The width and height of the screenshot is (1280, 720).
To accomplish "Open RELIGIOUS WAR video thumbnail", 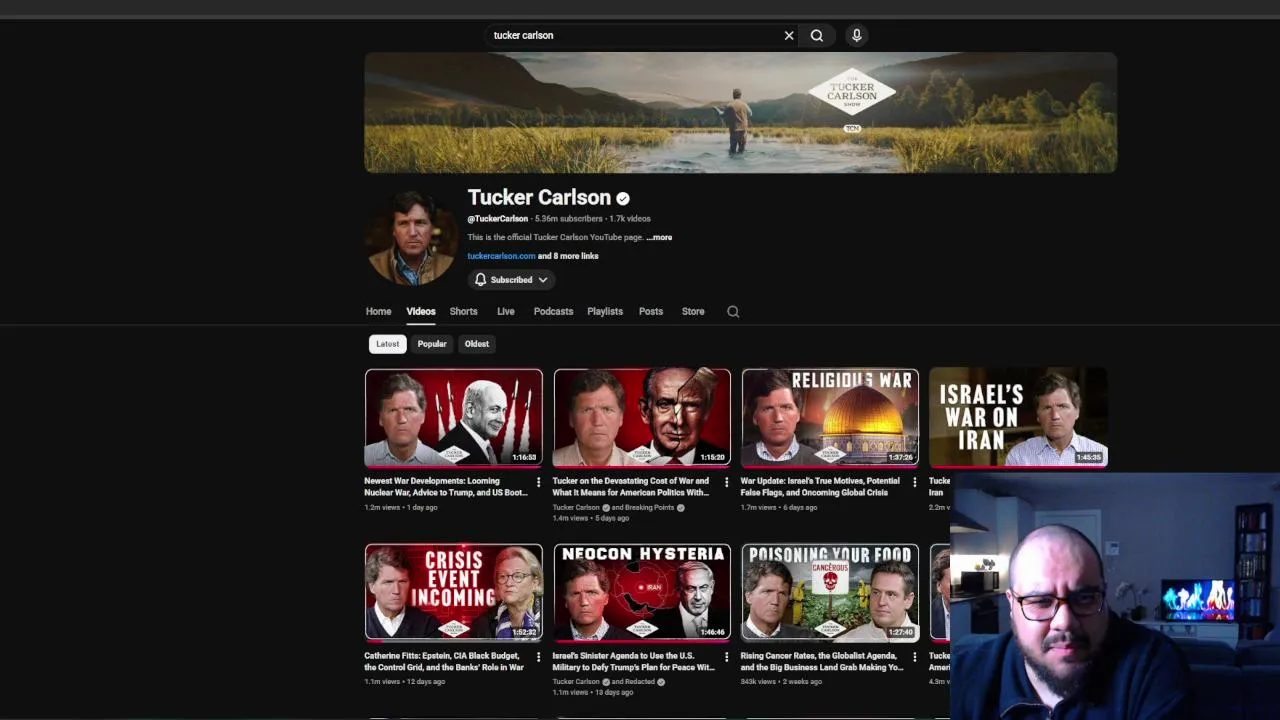I will coord(830,418).
